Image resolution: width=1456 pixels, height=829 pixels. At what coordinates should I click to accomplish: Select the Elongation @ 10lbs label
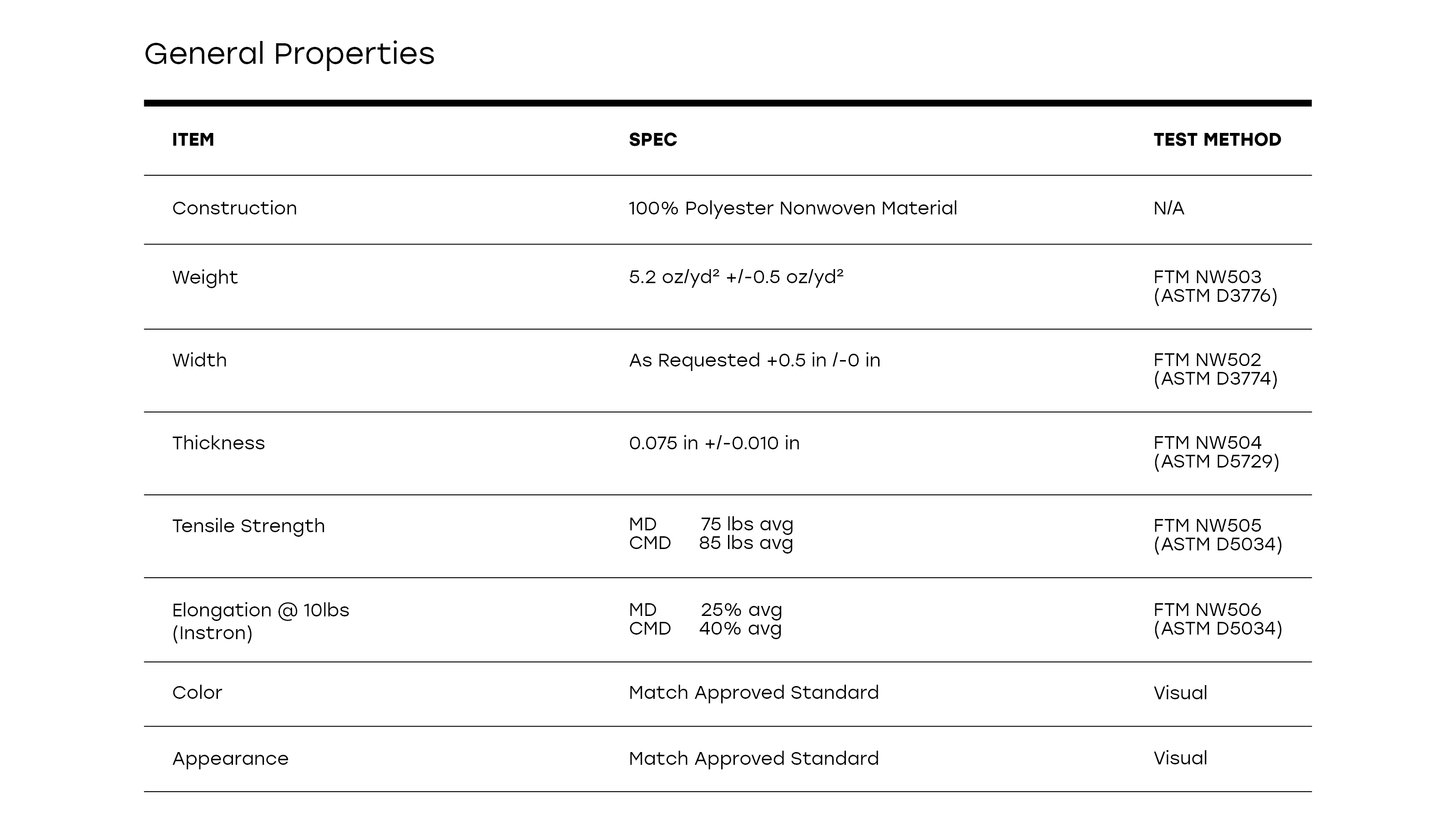coord(261,610)
